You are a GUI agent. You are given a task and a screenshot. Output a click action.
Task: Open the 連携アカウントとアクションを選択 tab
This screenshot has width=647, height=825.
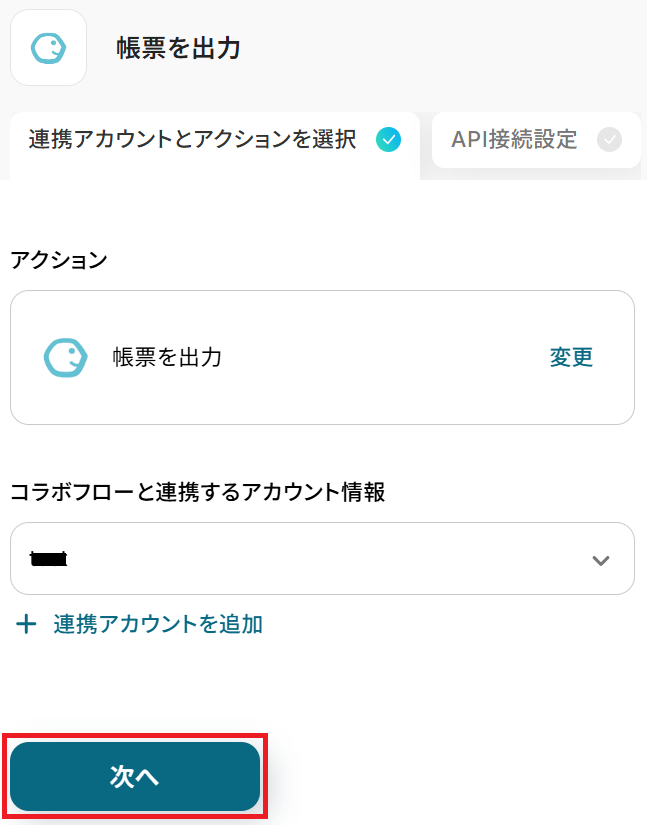coord(192,140)
